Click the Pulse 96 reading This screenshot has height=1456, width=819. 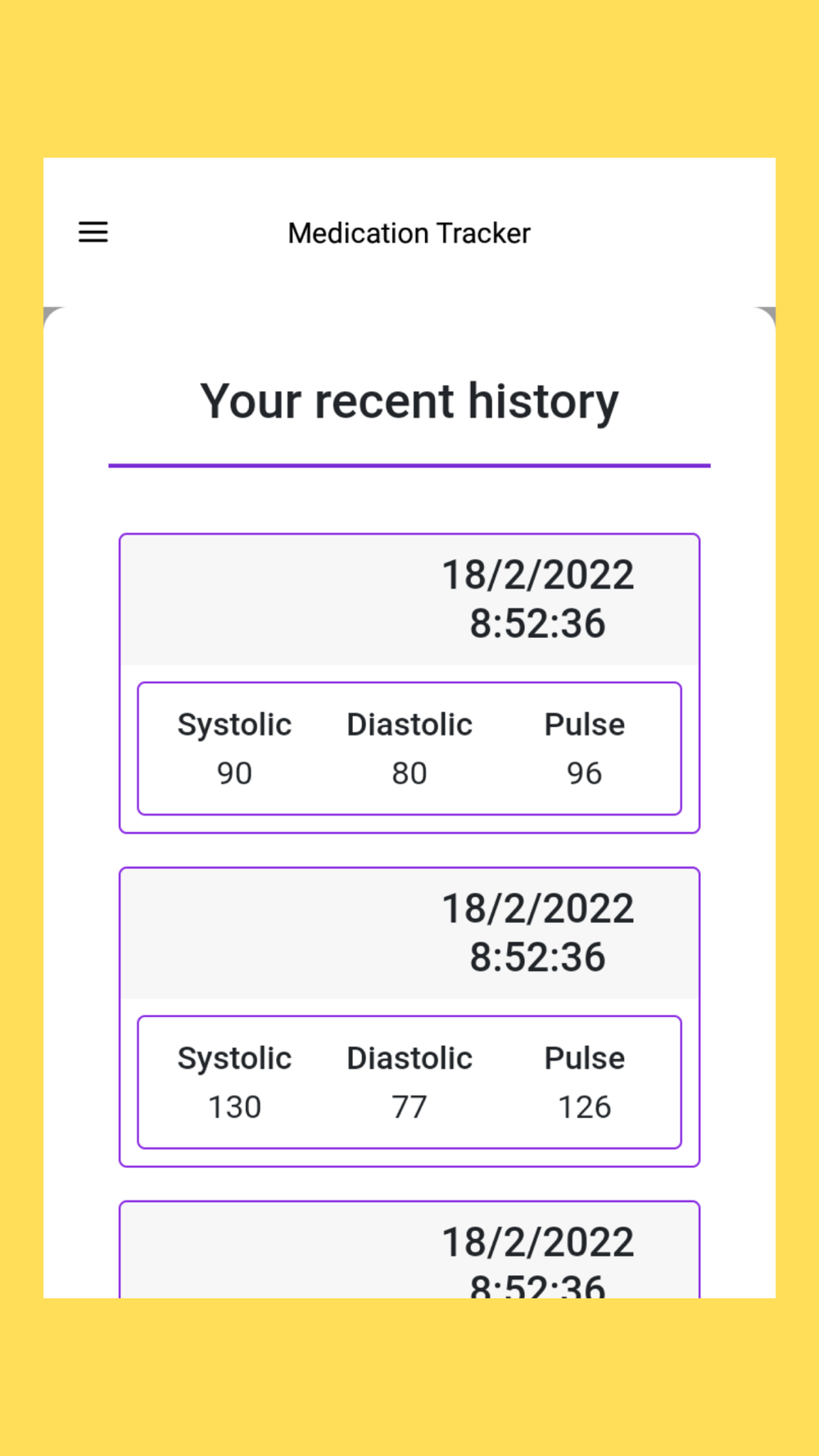click(585, 773)
